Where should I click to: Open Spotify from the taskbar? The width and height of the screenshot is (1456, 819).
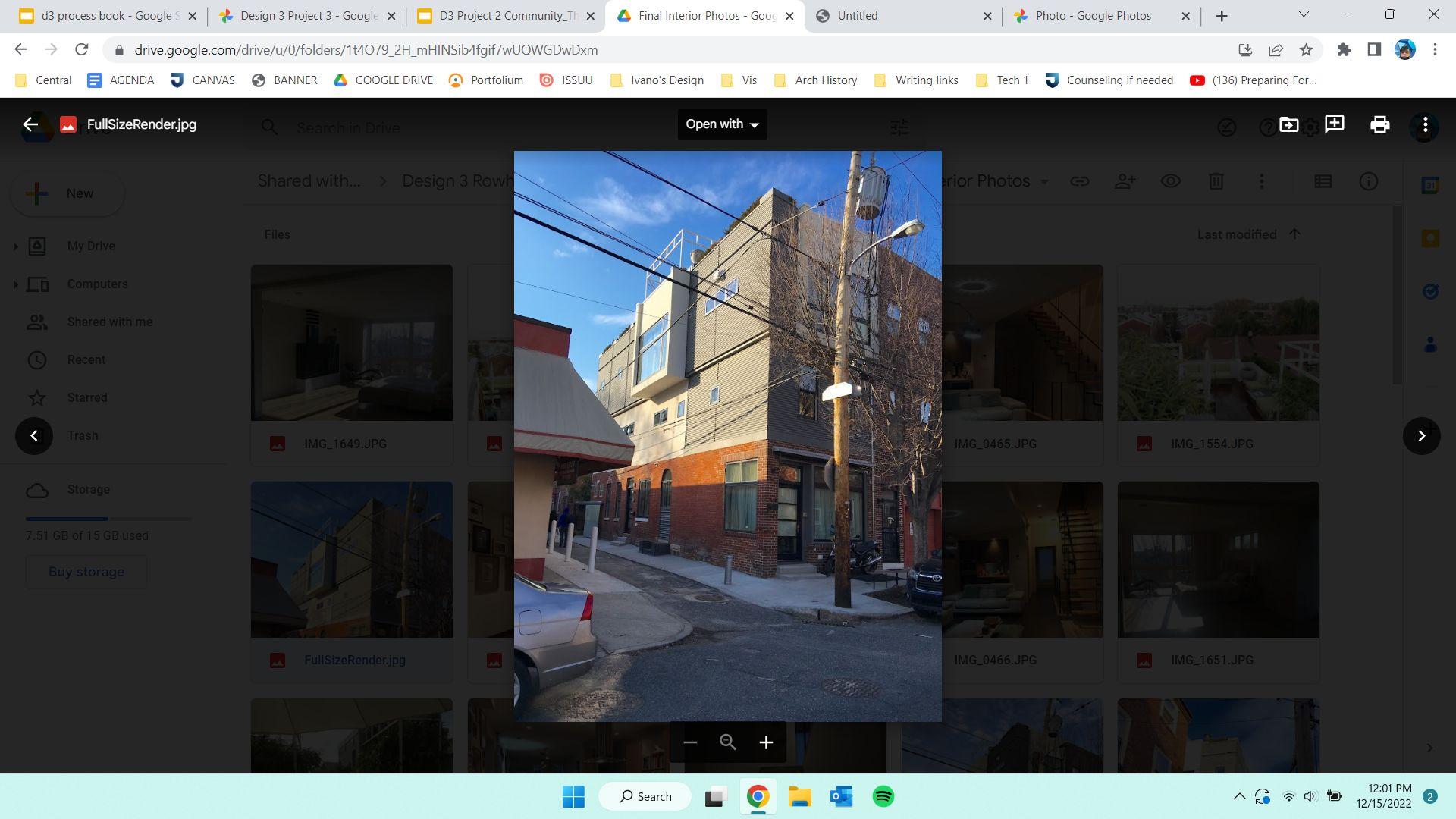(883, 796)
